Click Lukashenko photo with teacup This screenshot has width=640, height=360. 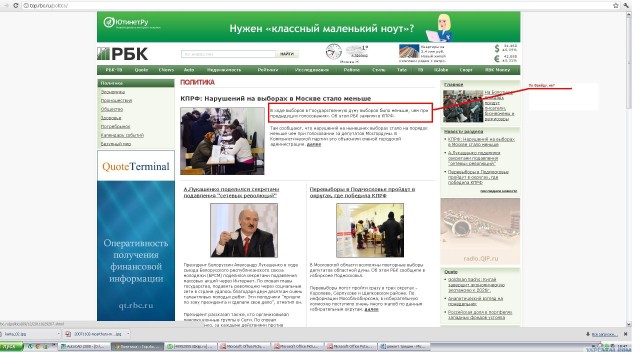pos(244,230)
